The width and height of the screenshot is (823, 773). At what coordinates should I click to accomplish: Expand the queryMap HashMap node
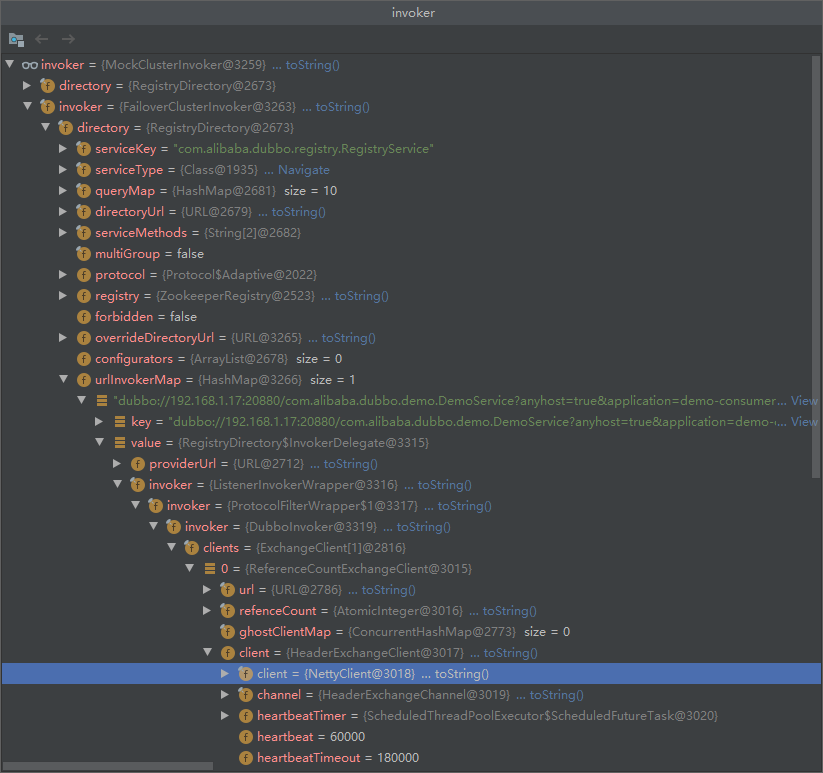63,190
